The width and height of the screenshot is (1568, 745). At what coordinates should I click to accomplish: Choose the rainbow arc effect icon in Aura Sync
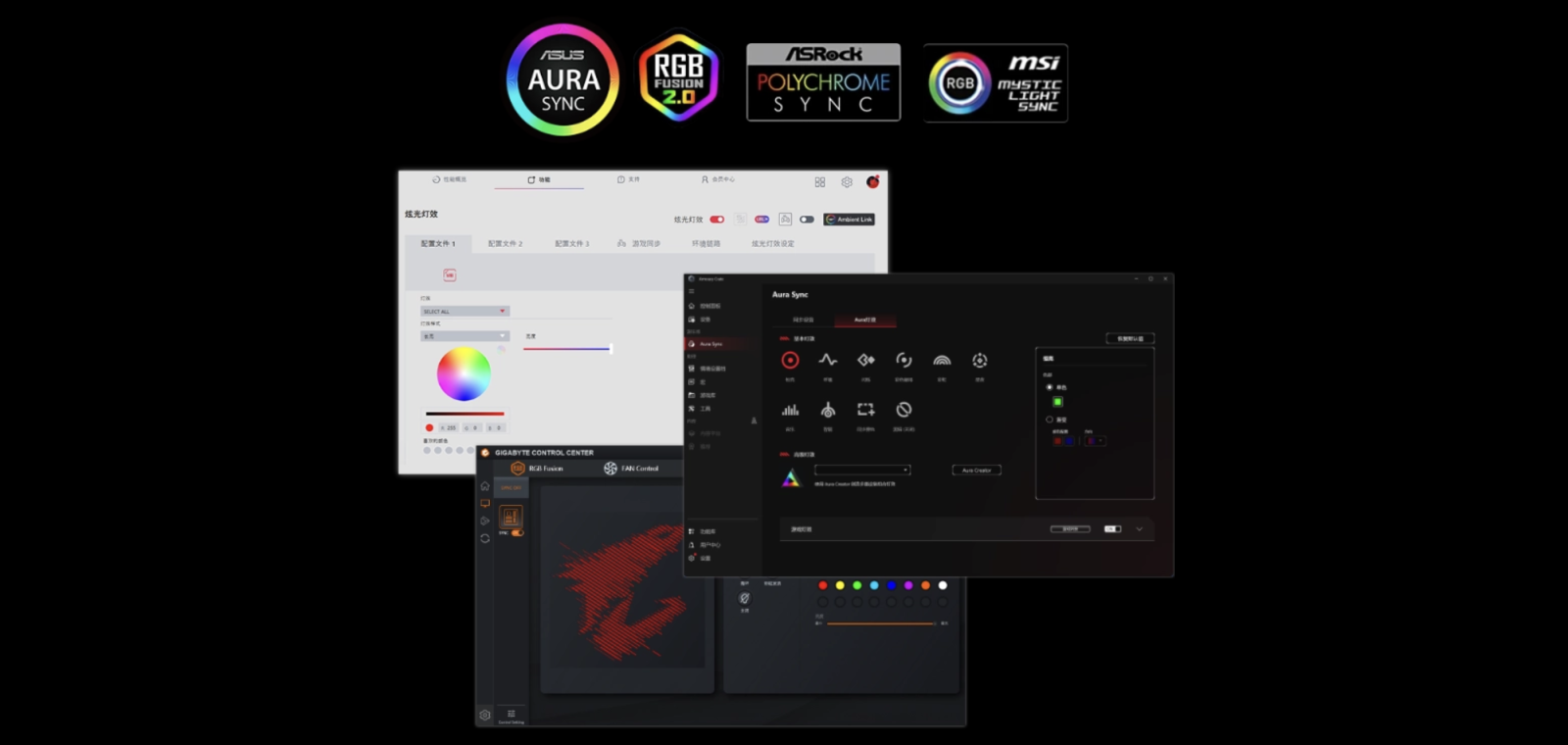tap(942, 360)
